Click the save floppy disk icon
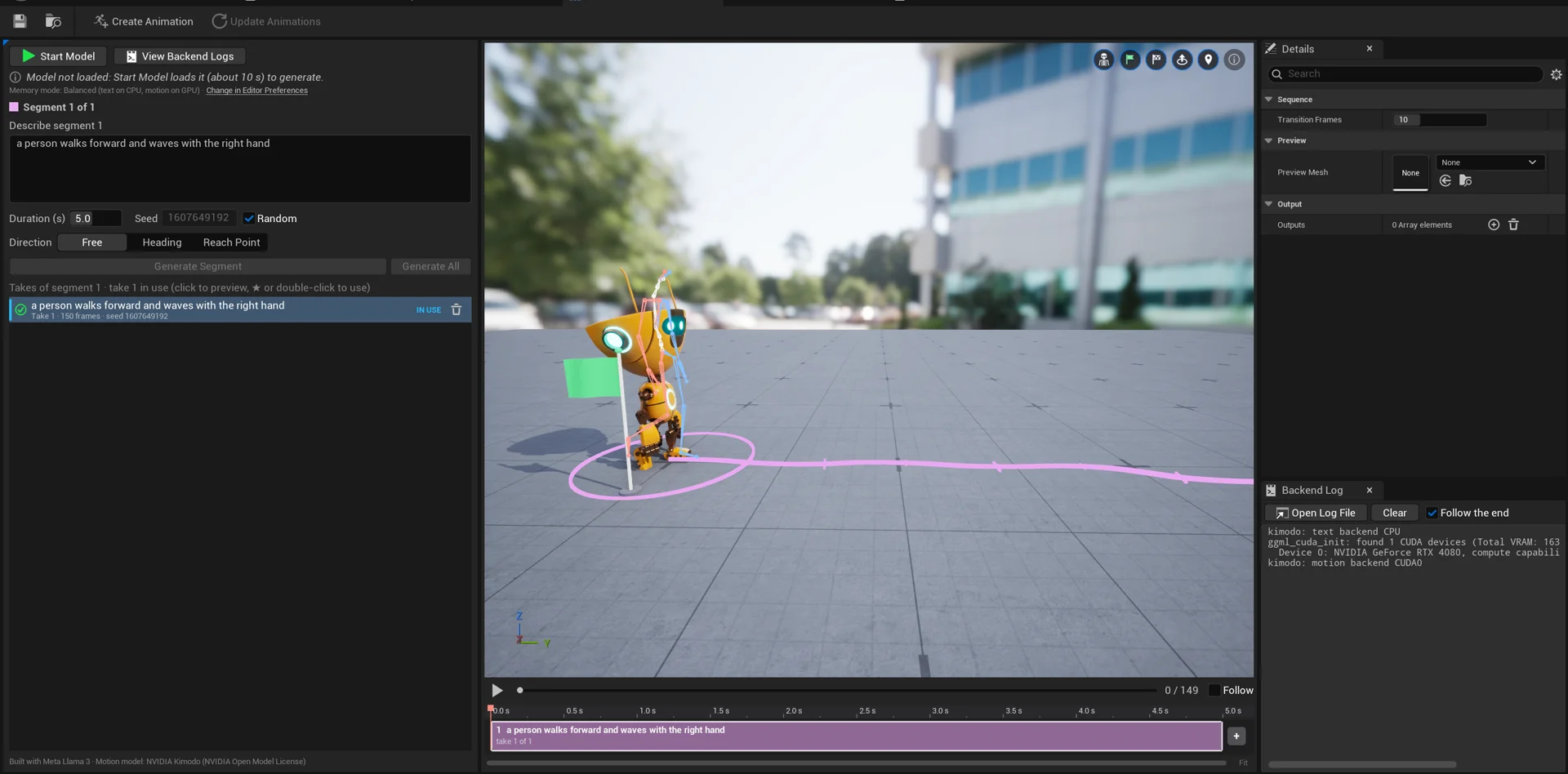Image resolution: width=1568 pixels, height=774 pixels. [20, 21]
